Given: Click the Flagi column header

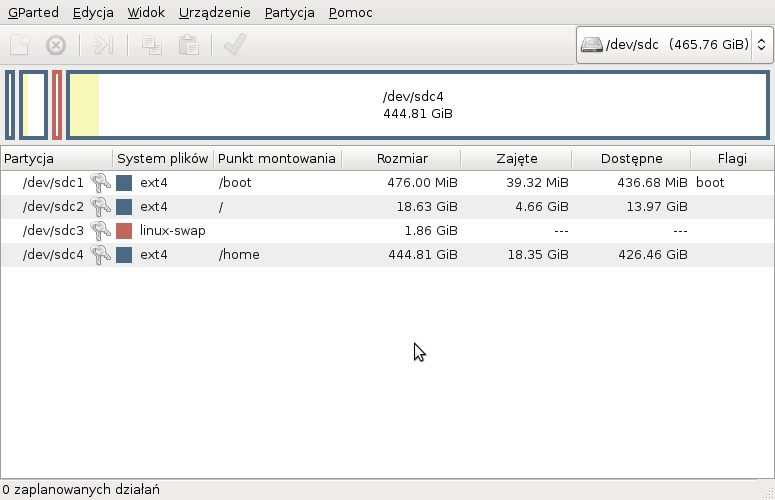Looking at the screenshot, I should (732, 159).
